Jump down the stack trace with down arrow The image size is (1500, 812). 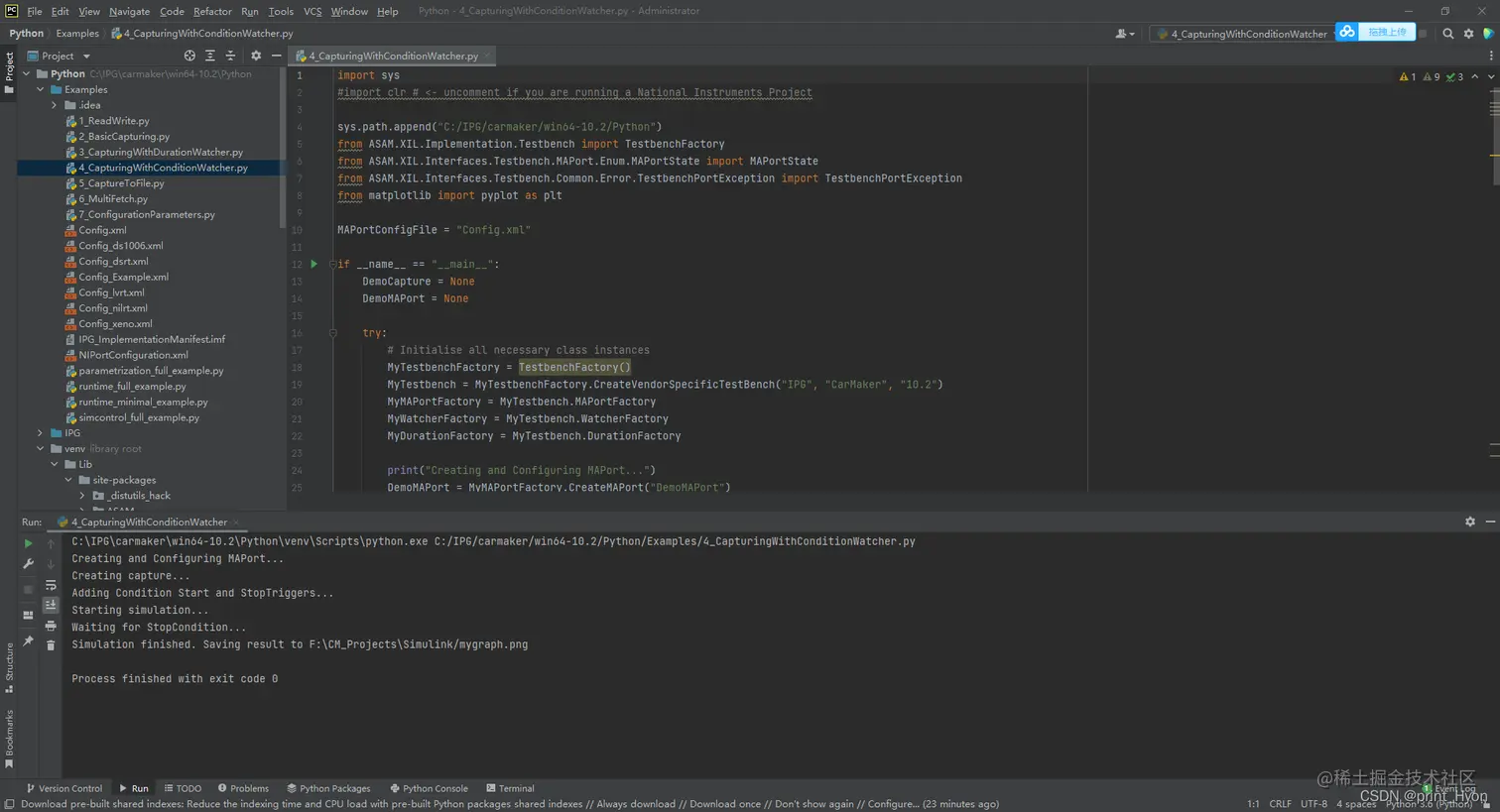[x=51, y=564]
